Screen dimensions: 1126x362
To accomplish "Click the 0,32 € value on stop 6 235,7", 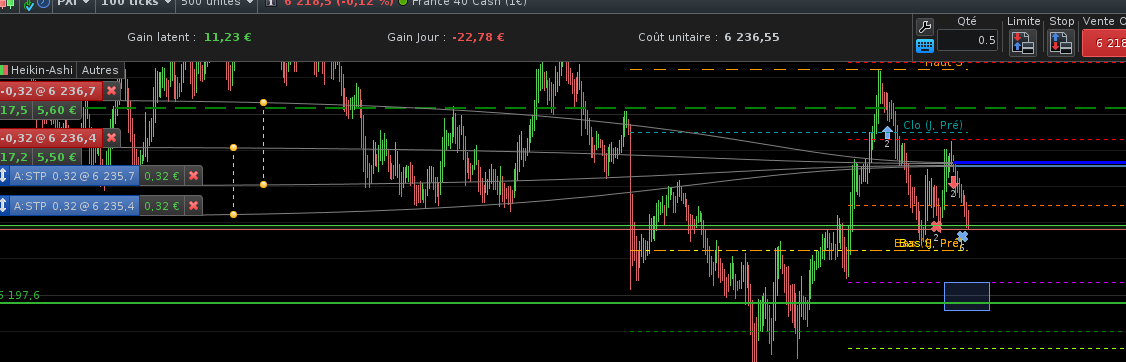I will pyautogui.click(x=162, y=176).
